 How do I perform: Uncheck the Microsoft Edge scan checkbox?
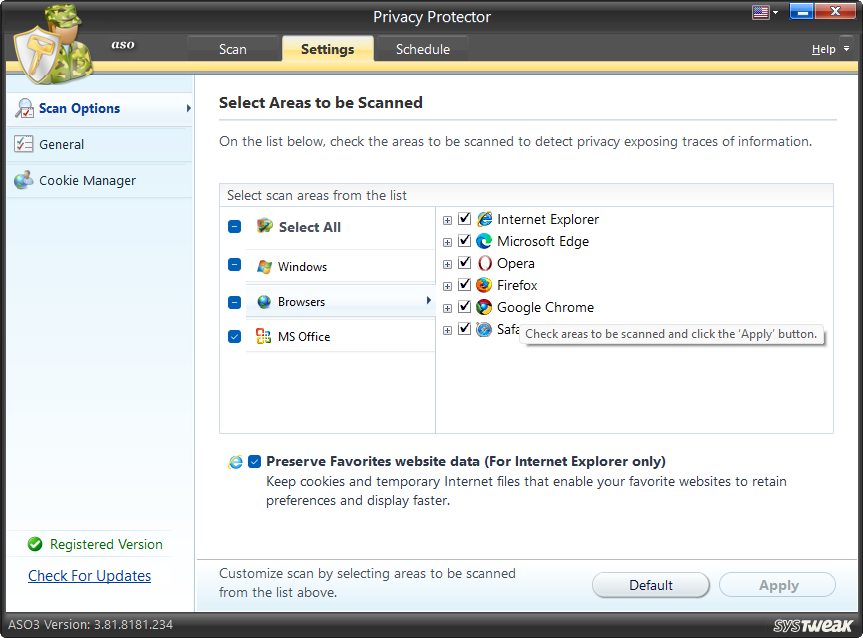464,241
